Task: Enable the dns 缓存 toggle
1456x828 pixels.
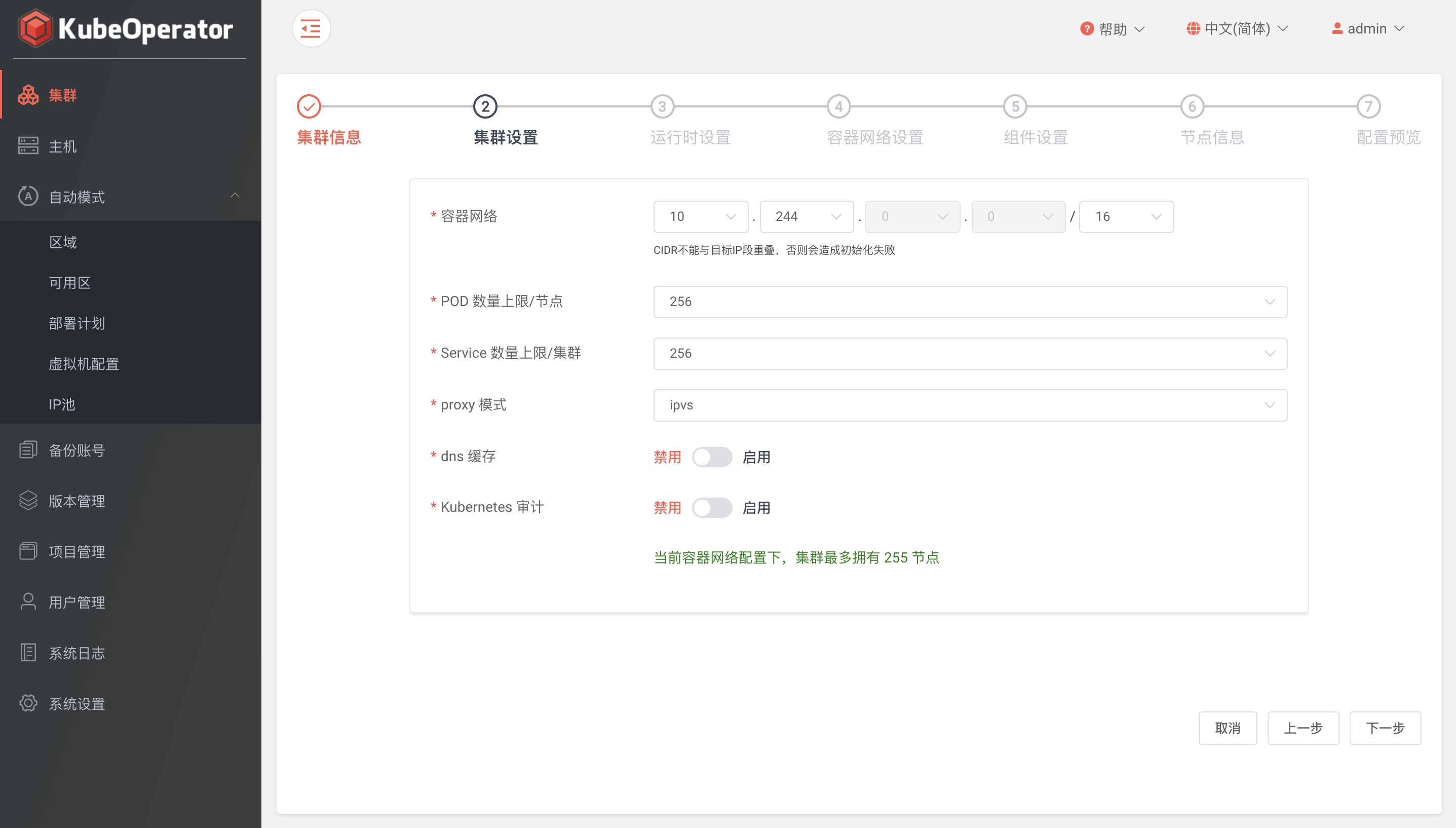Action: pyautogui.click(x=712, y=457)
